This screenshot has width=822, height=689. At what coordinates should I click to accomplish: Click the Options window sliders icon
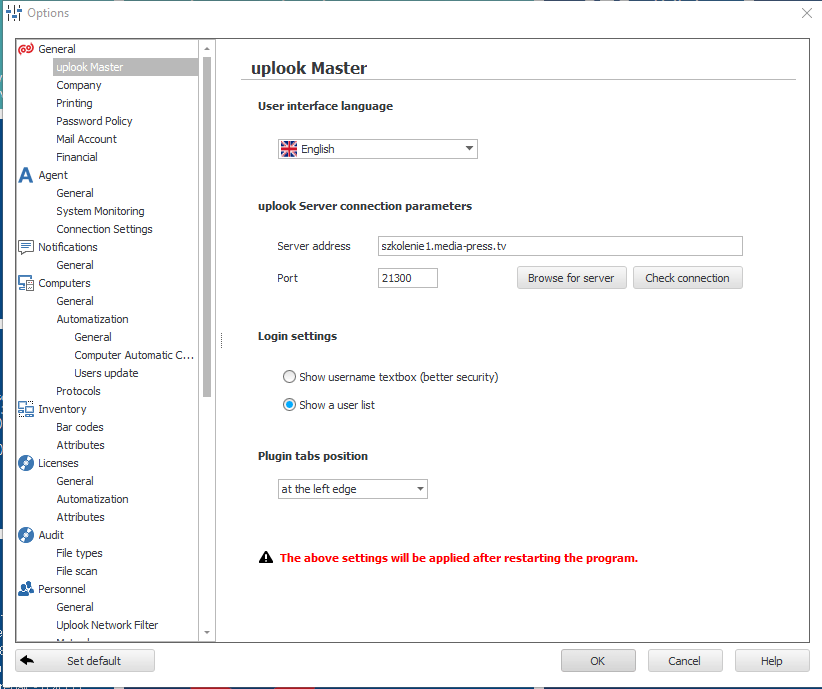click(x=14, y=13)
